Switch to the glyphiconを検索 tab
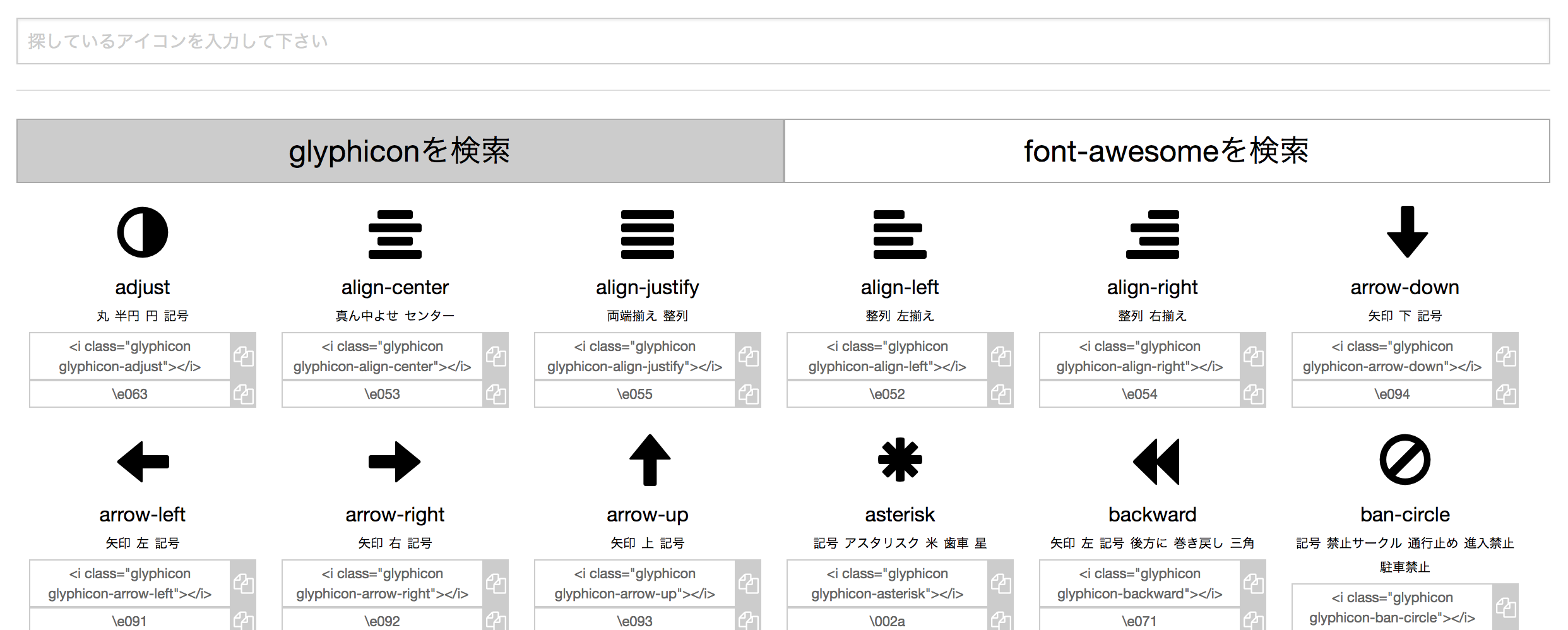 coord(400,151)
